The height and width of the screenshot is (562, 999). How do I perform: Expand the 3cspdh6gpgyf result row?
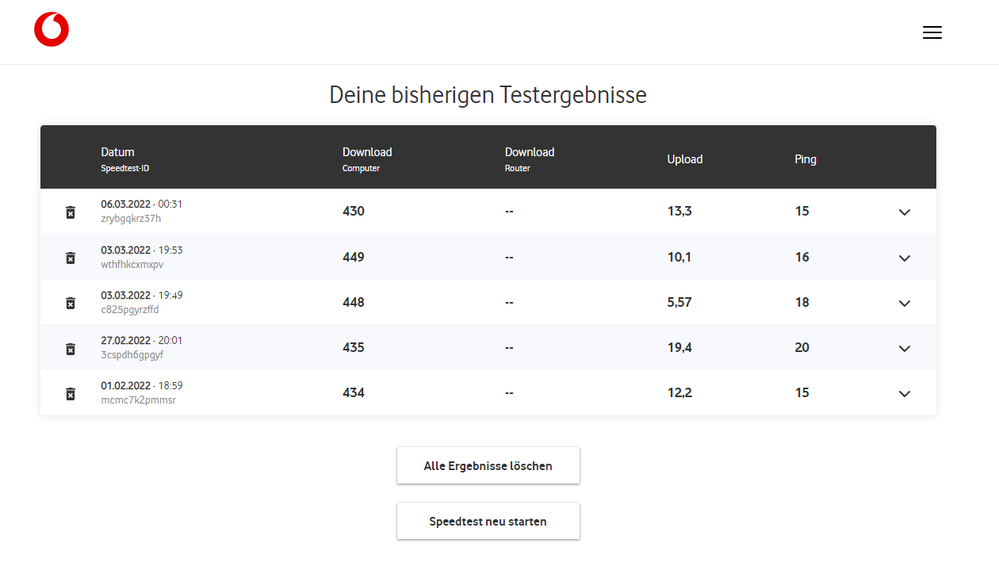point(904,349)
